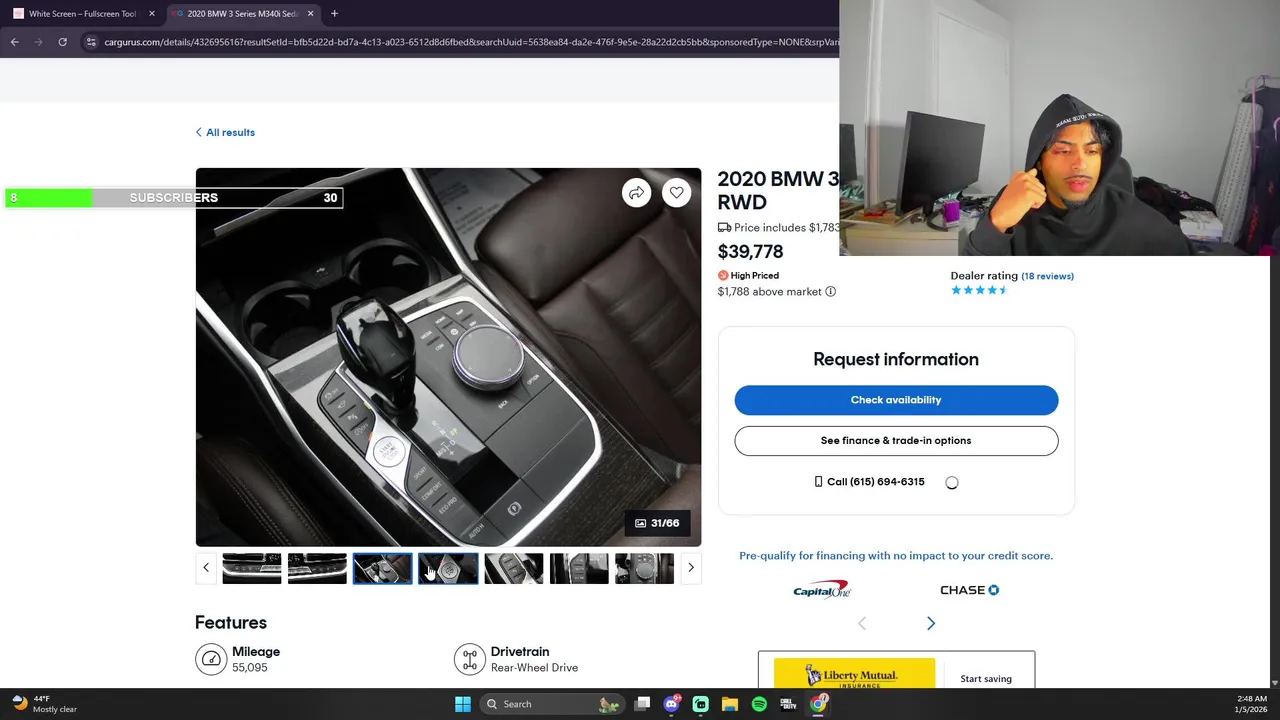
Task: Click the Chase logo
Action: [969, 590]
